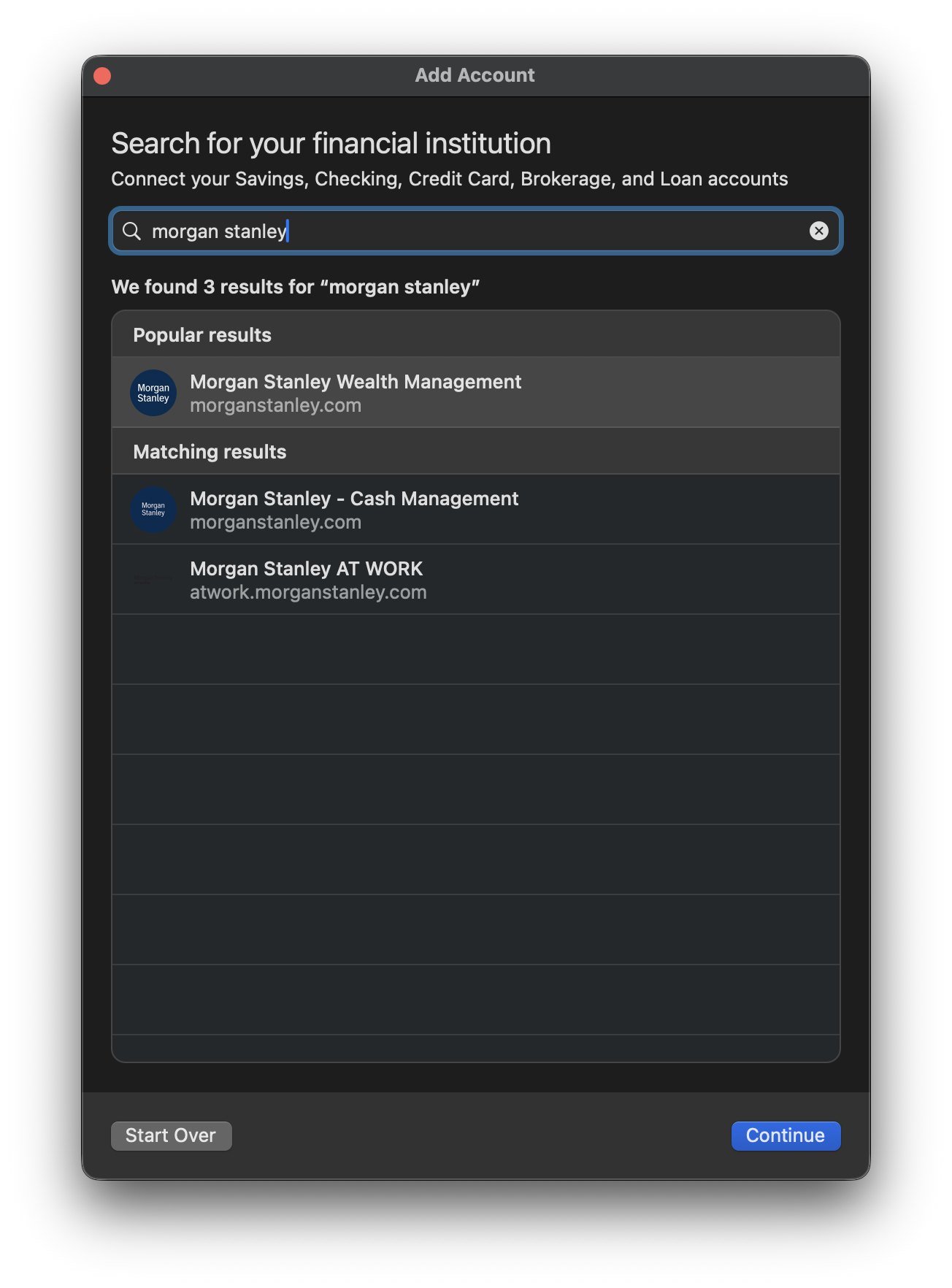Click atwork.morganstanley.com URL text
Image resolution: width=952 pixels, height=1288 pixels.
[308, 592]
